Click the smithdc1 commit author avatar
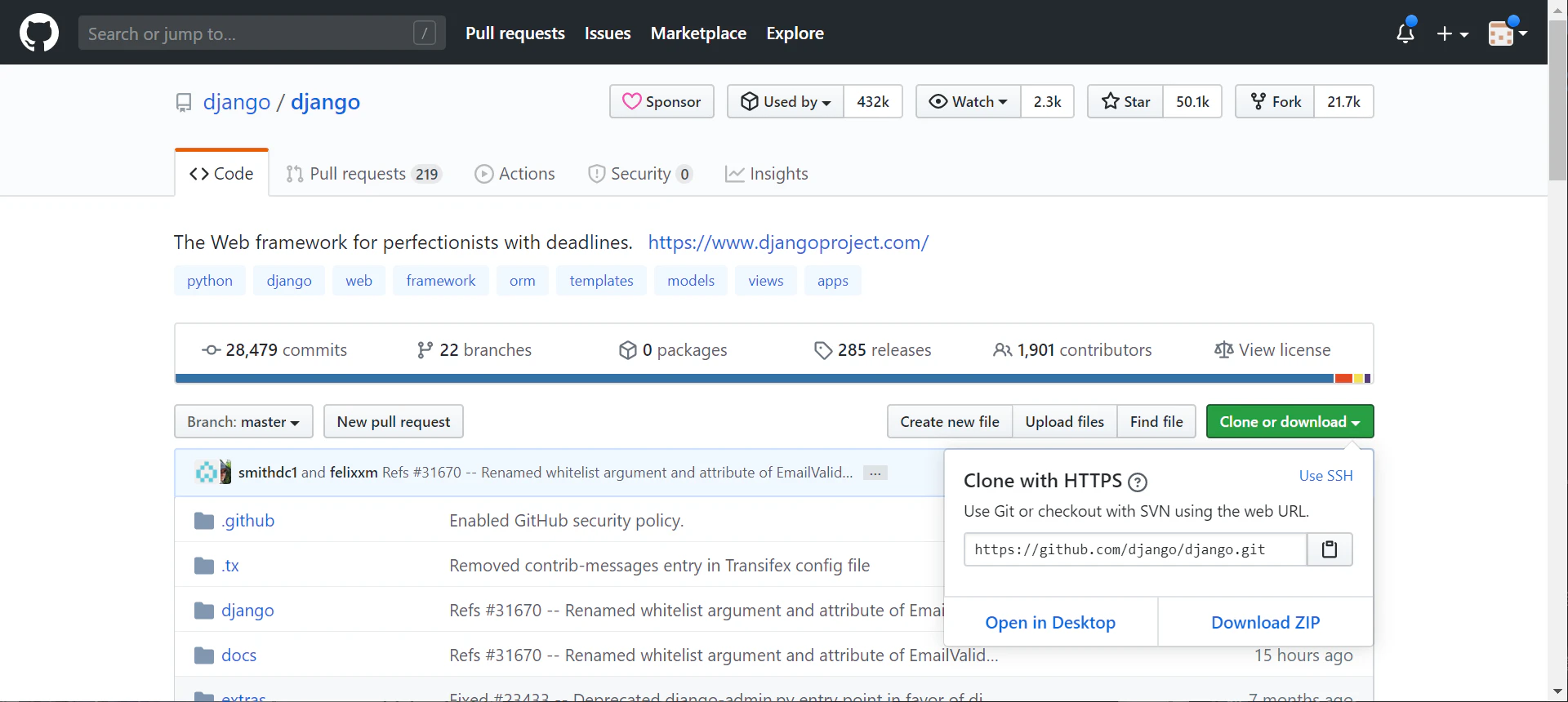1568x702 pixels. point(207,472)
